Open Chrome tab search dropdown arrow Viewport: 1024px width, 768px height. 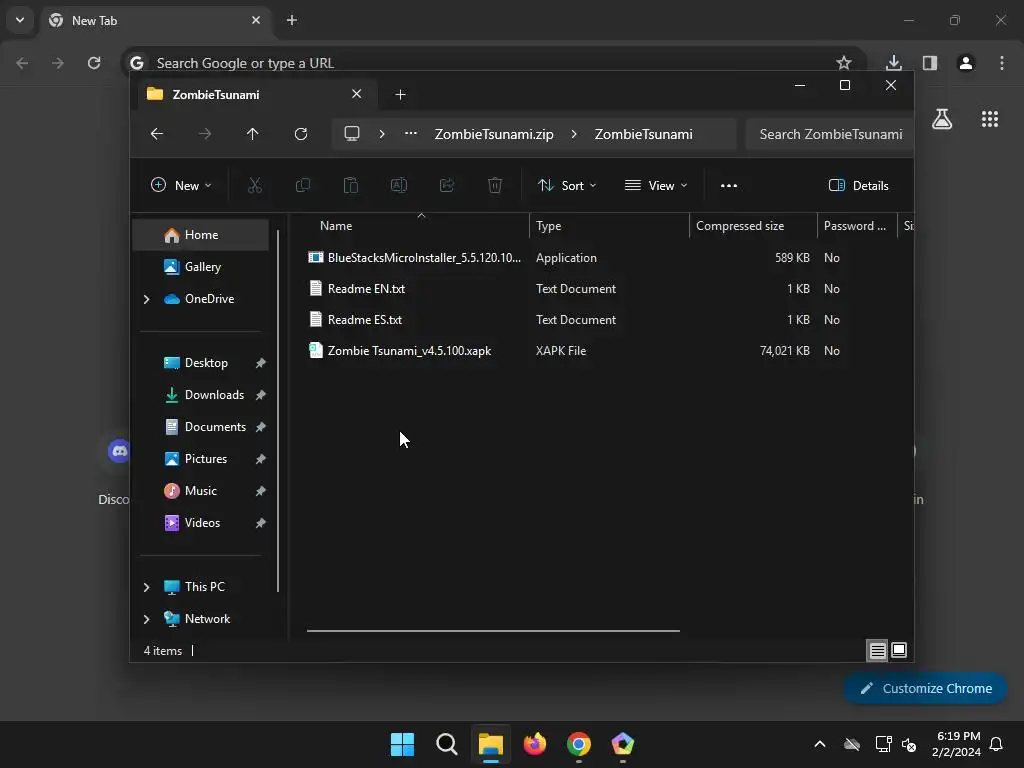pyautogui.click(x=20, y=20)
